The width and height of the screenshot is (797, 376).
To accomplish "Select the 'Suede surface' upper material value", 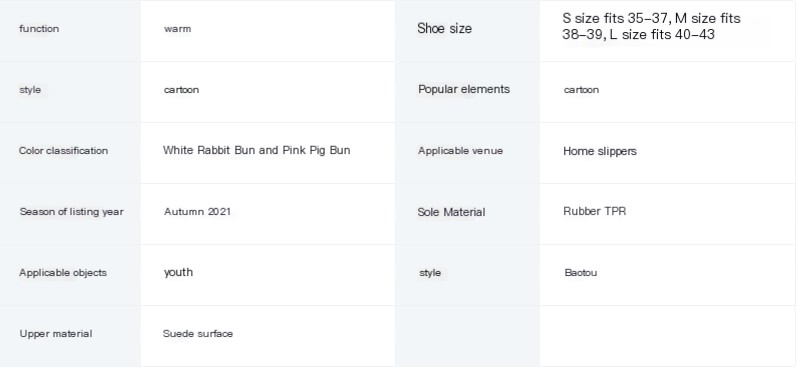I will point(198,334).
